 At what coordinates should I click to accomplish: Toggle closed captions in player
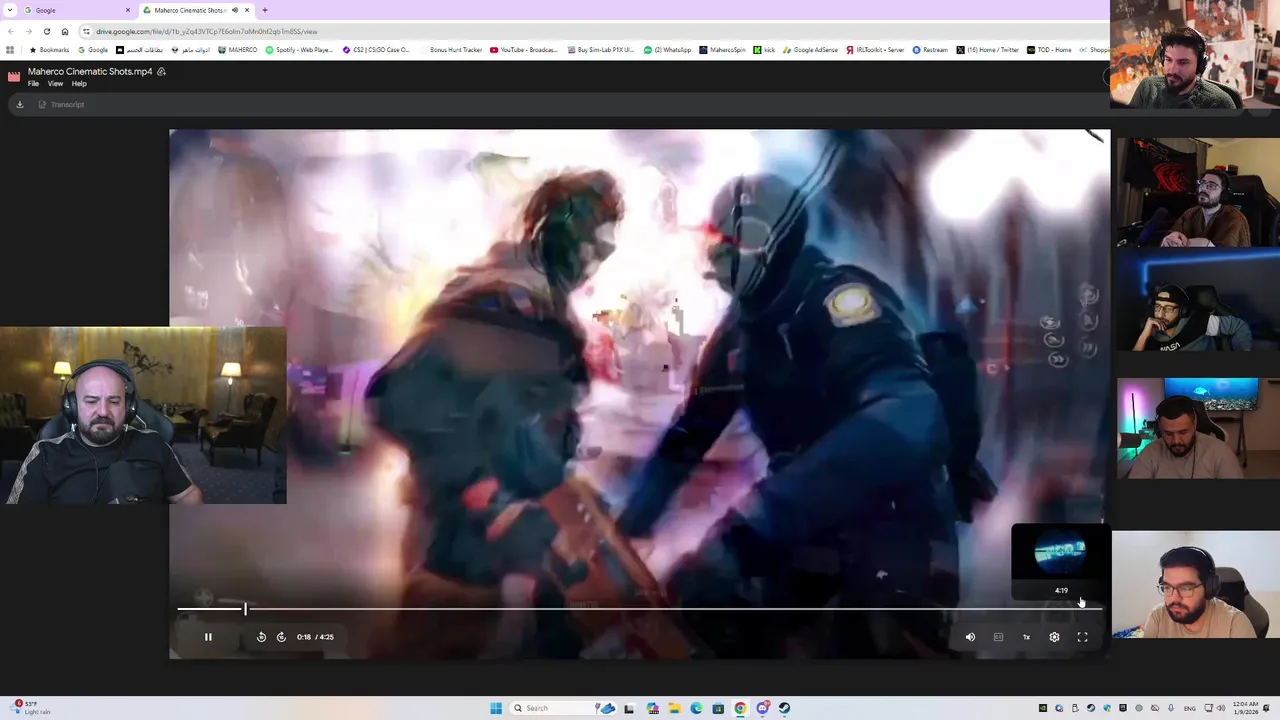coord(998,637)
